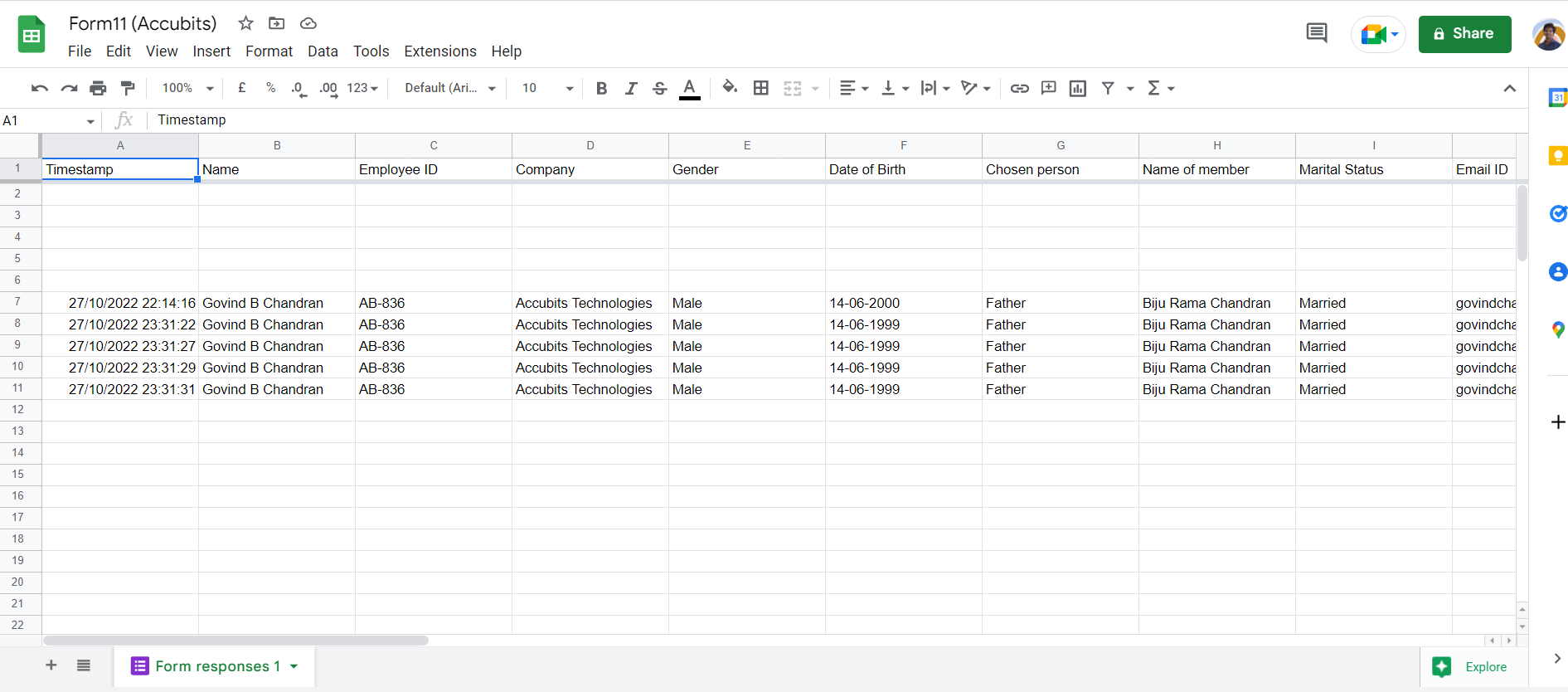Open Google Tasks side panel
The width and height of the screenshot is (1568, 692).
1557,214
